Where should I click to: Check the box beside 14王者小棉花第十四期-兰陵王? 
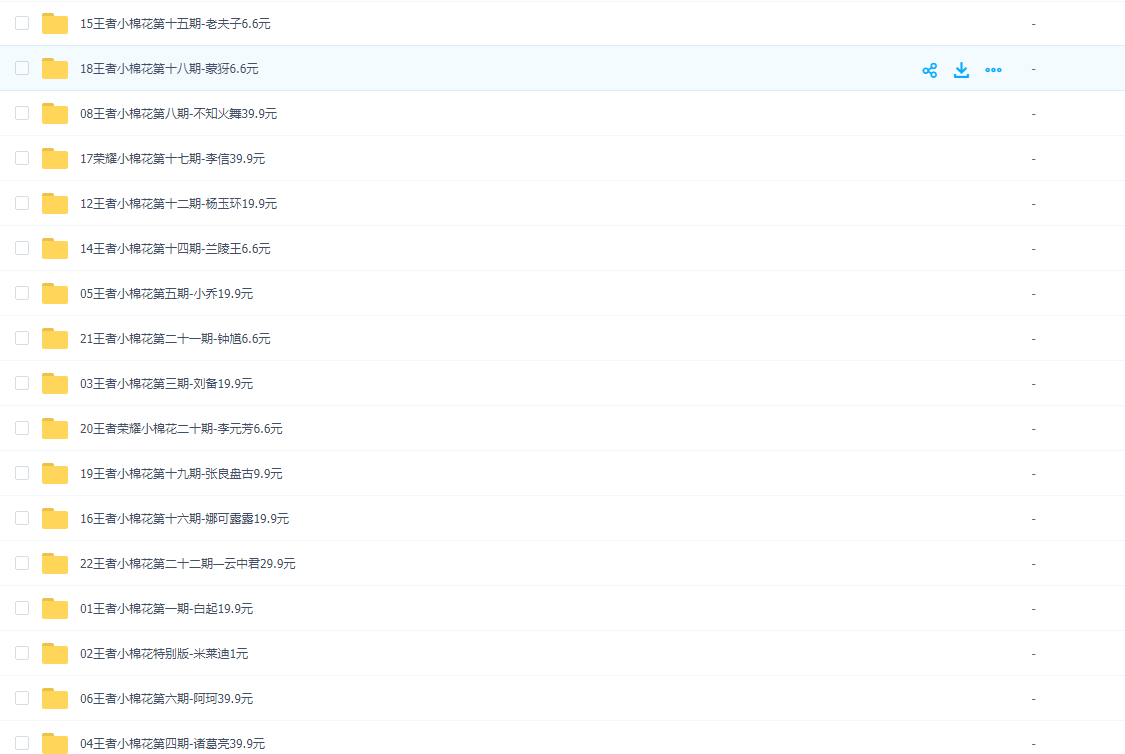22,248
